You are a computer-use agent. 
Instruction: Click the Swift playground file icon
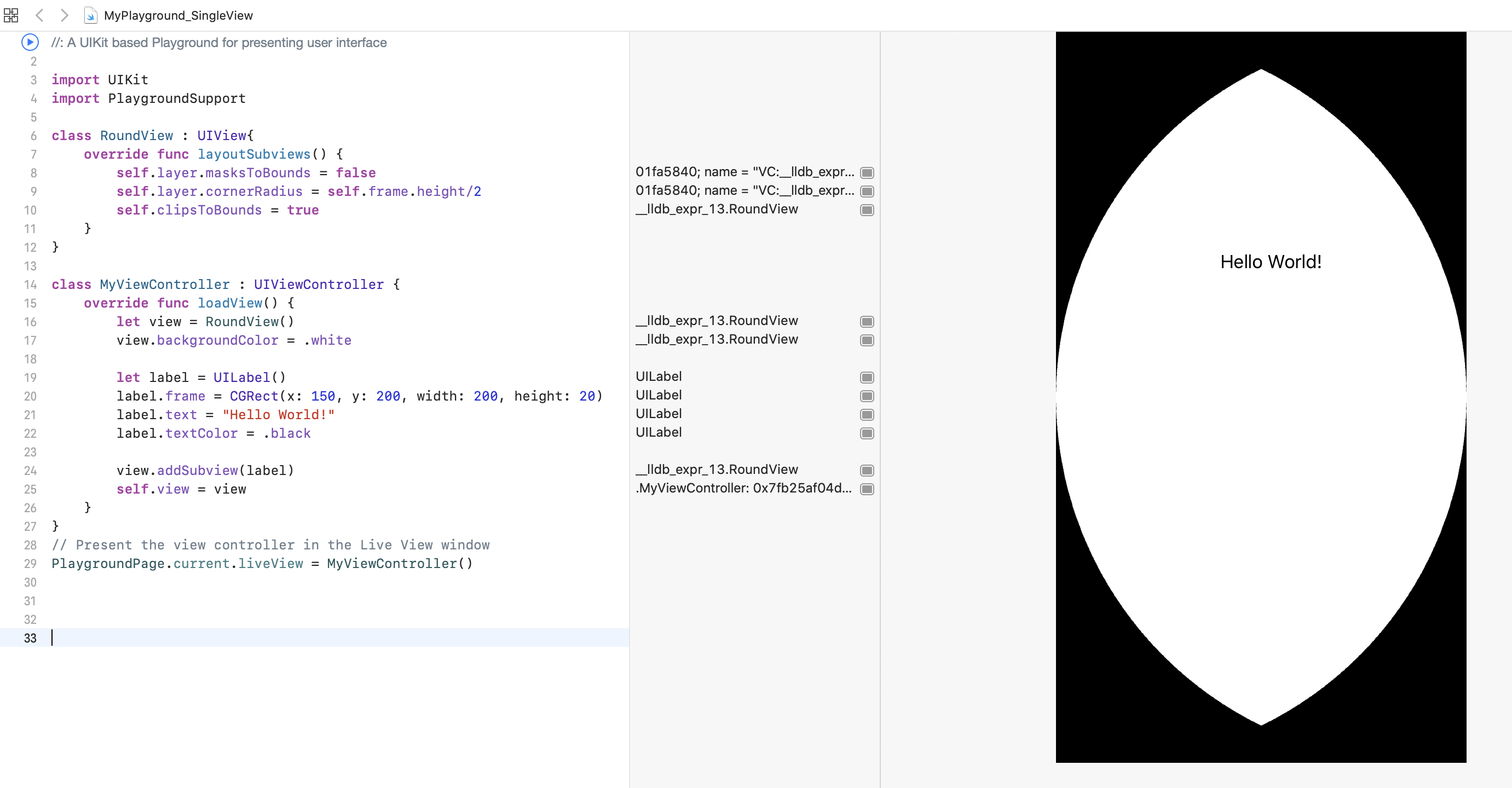[x=90, y=15]
